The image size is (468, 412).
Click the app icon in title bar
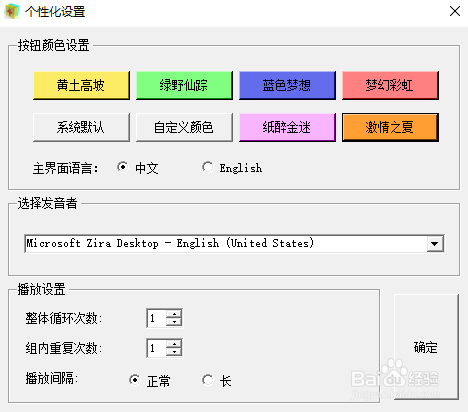point(11,11)
